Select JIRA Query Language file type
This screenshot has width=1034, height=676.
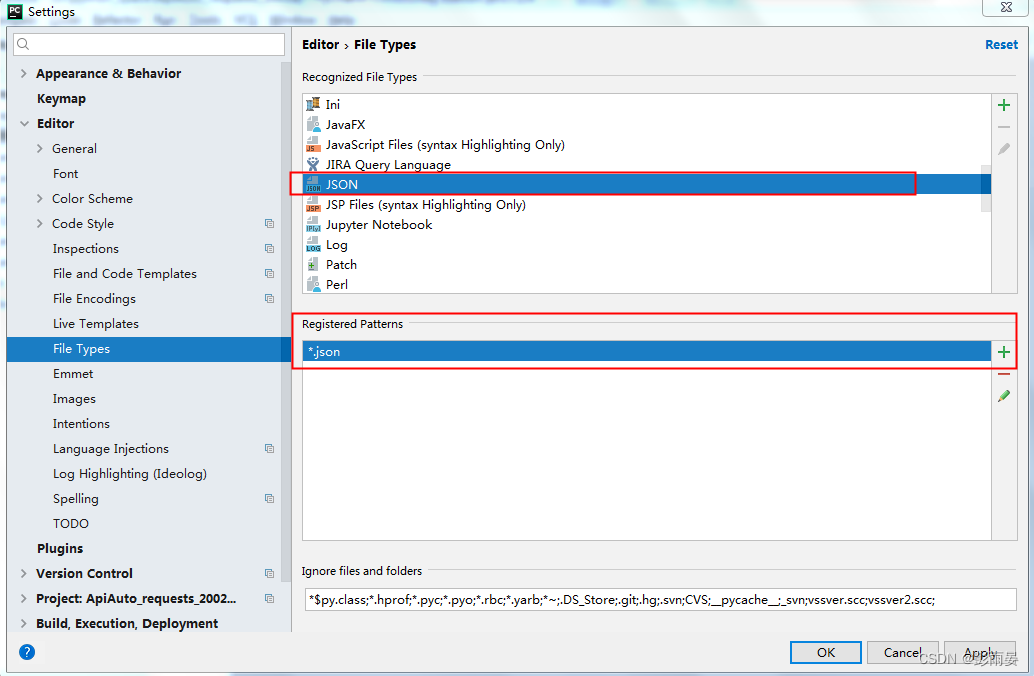tap(388, 165)
